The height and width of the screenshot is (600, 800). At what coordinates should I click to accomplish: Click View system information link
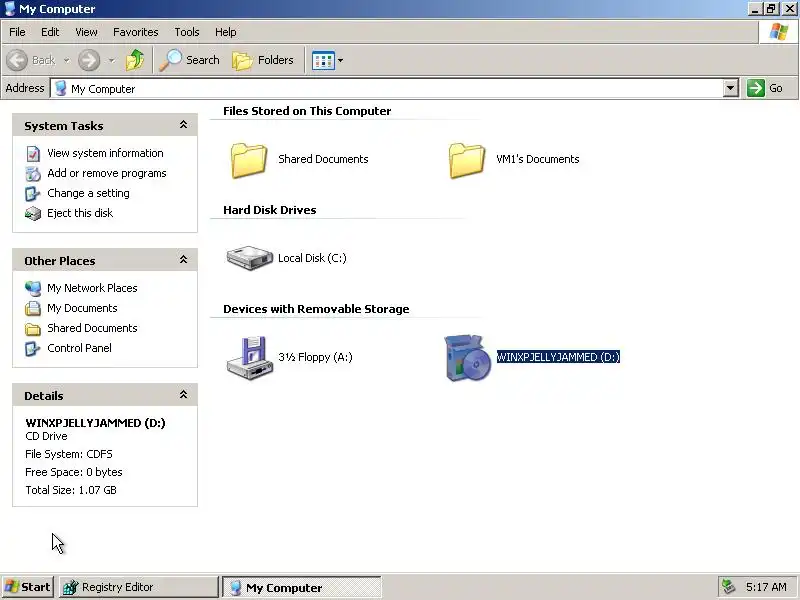tap(105, 153)
